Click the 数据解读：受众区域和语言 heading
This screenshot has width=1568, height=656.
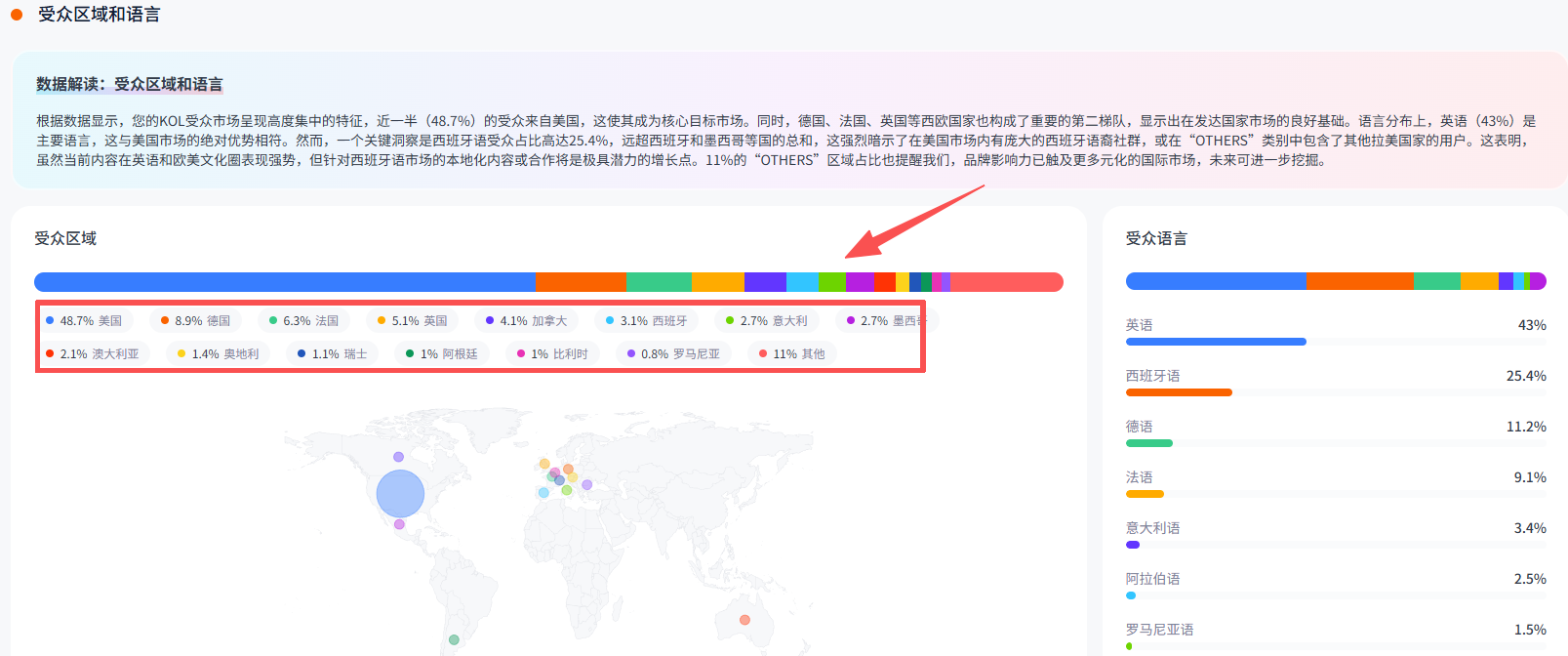(130, 84)
